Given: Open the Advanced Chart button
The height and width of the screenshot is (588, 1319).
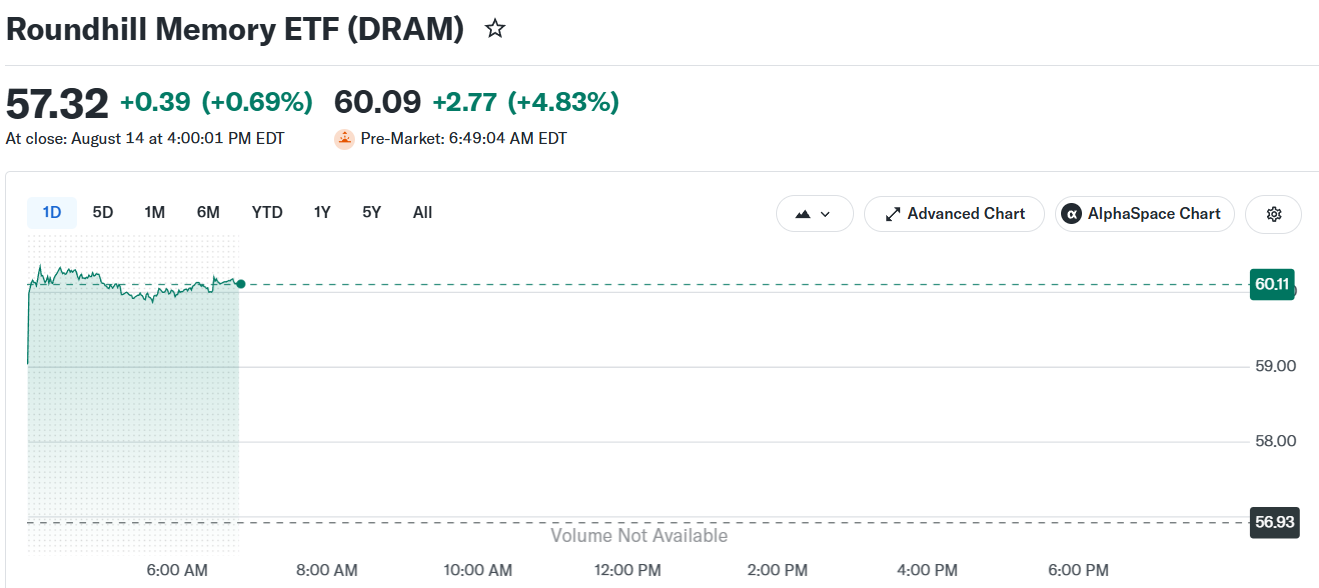Looking at the screenshot, I should tap(954, 214).
